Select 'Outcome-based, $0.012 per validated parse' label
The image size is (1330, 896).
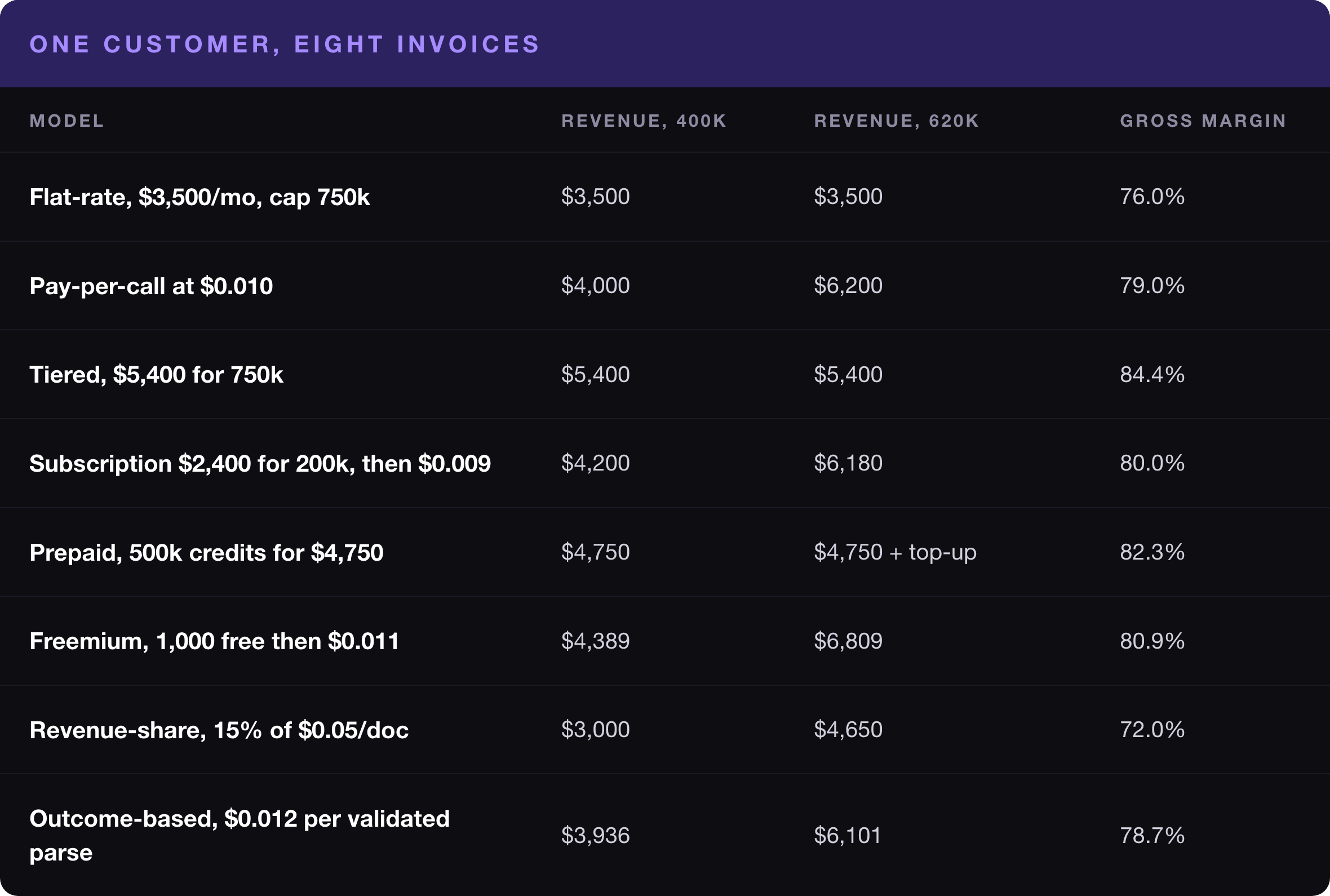pyautogui.click(x=240, y=836)
